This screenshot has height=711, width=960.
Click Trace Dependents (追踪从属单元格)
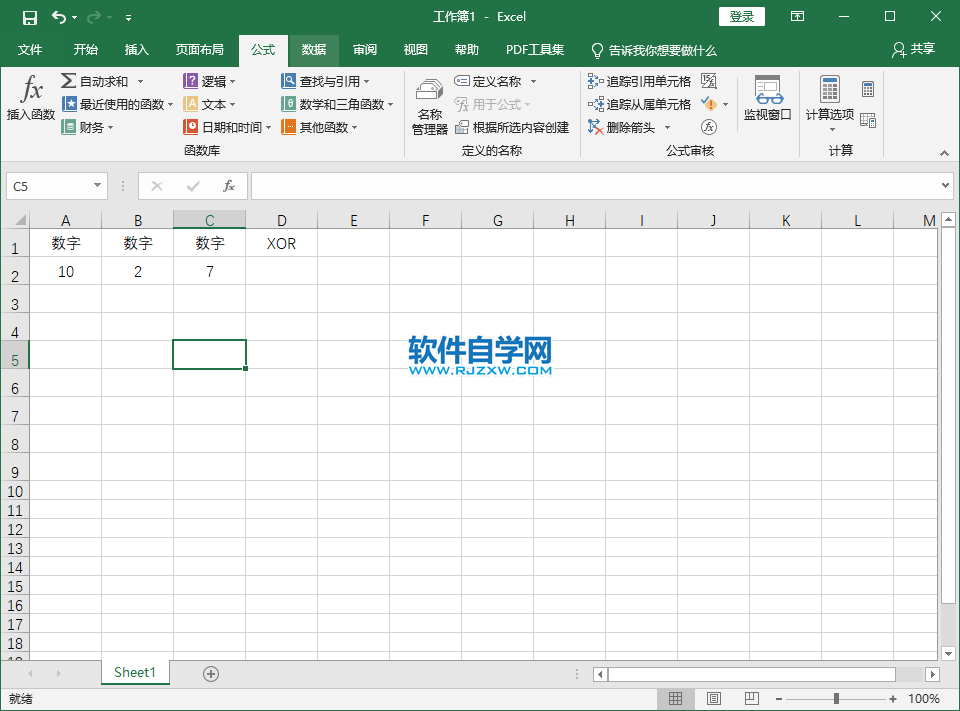(x=639, y=105)
